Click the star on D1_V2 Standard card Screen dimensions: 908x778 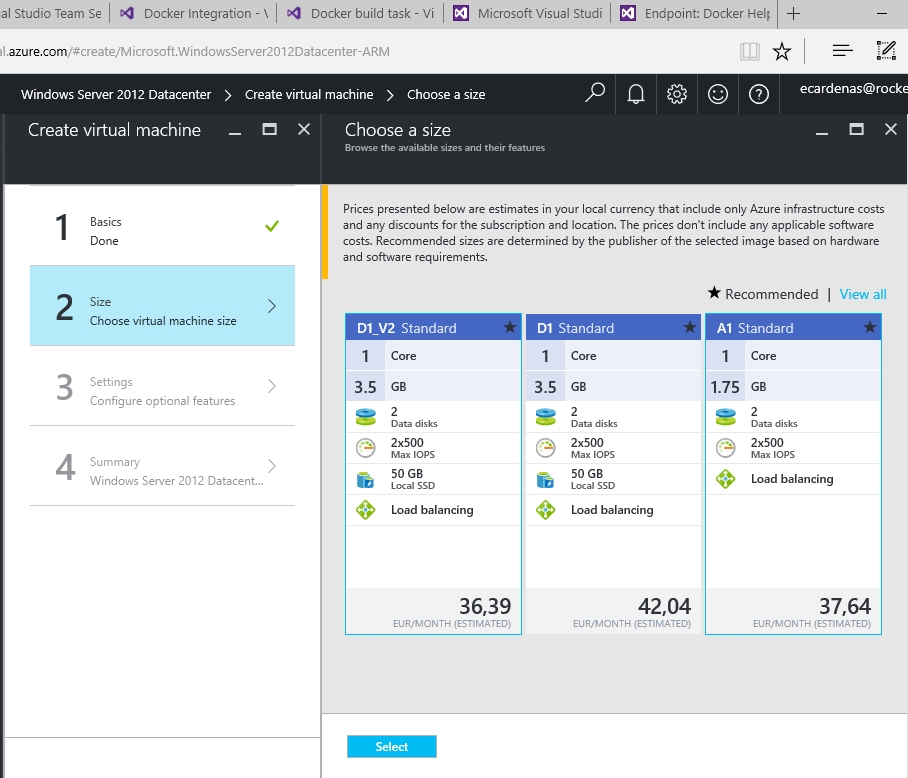pyautogui.click(x=510, y=328)
